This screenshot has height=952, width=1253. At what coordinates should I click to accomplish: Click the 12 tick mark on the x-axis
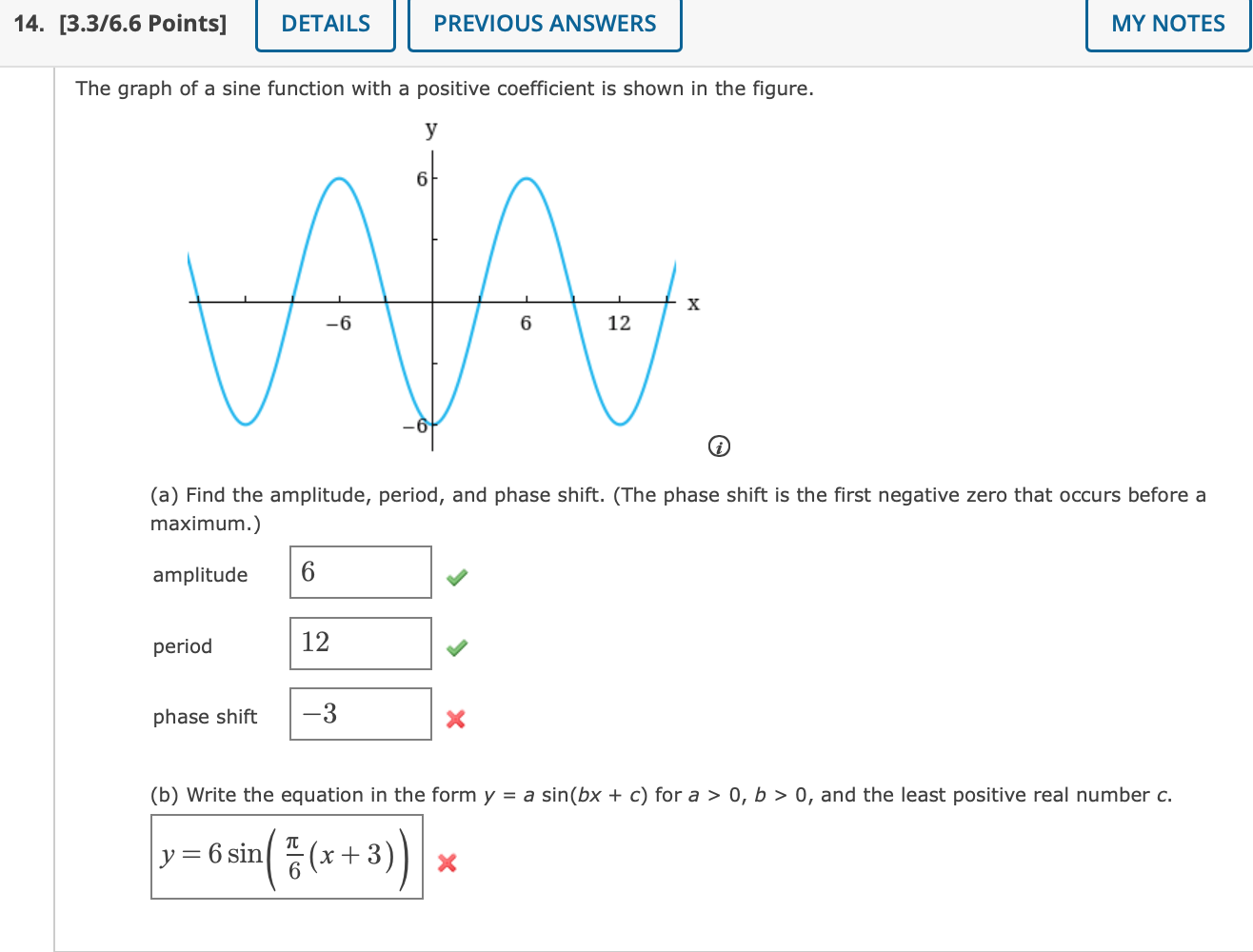tap(619, 324)
